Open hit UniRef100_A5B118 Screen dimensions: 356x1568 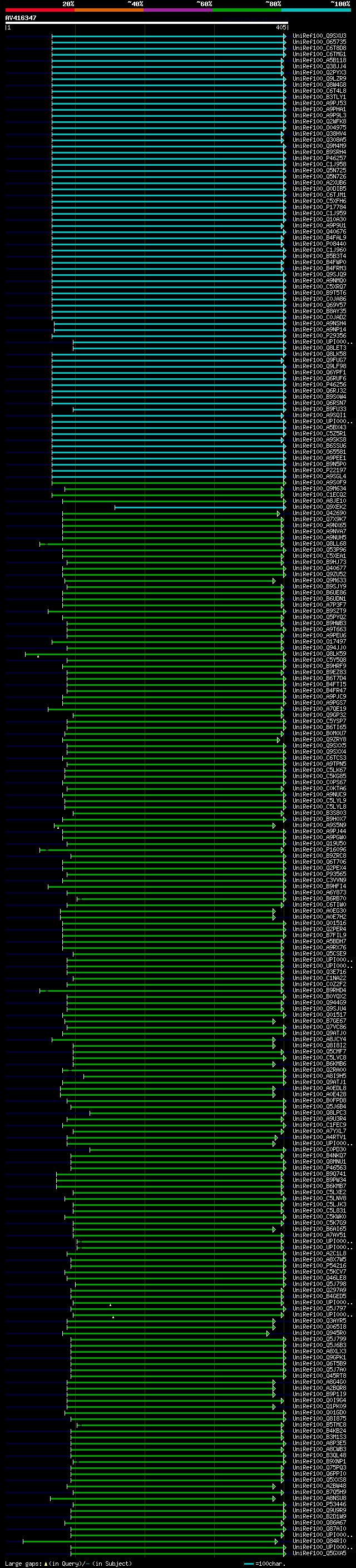coord(319,60)
